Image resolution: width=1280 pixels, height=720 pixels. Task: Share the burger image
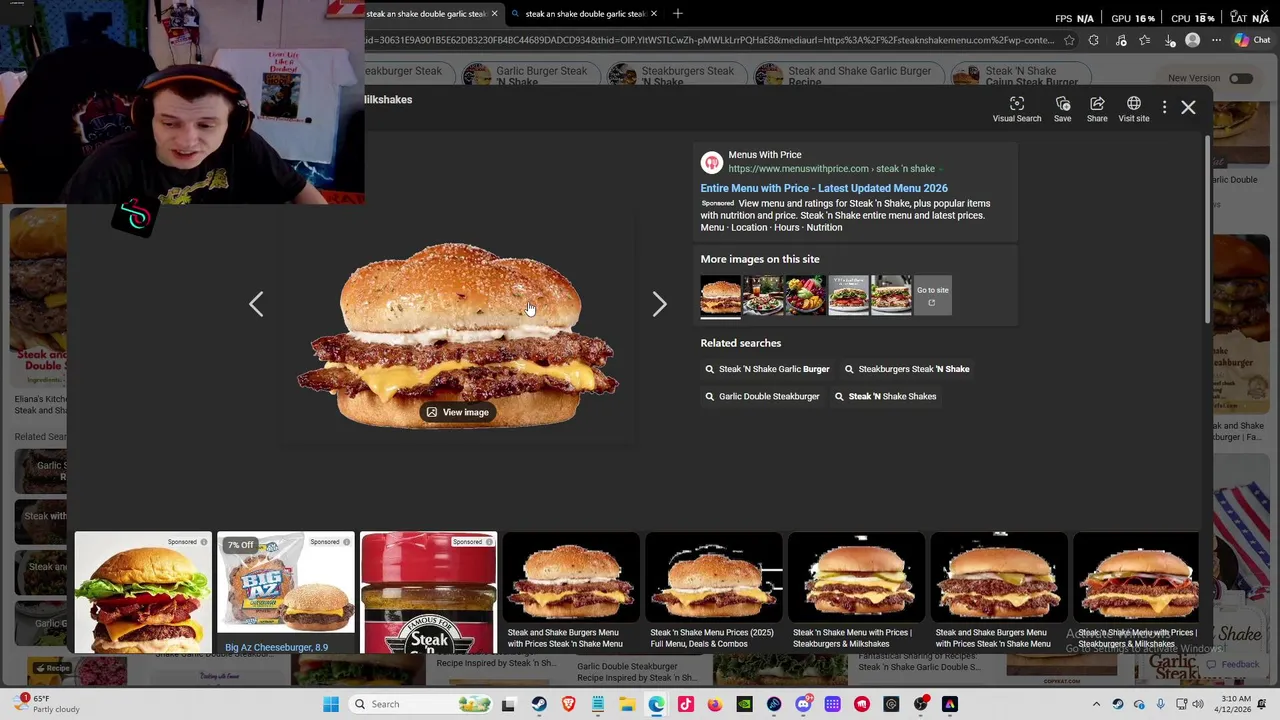click(1097, 109)
